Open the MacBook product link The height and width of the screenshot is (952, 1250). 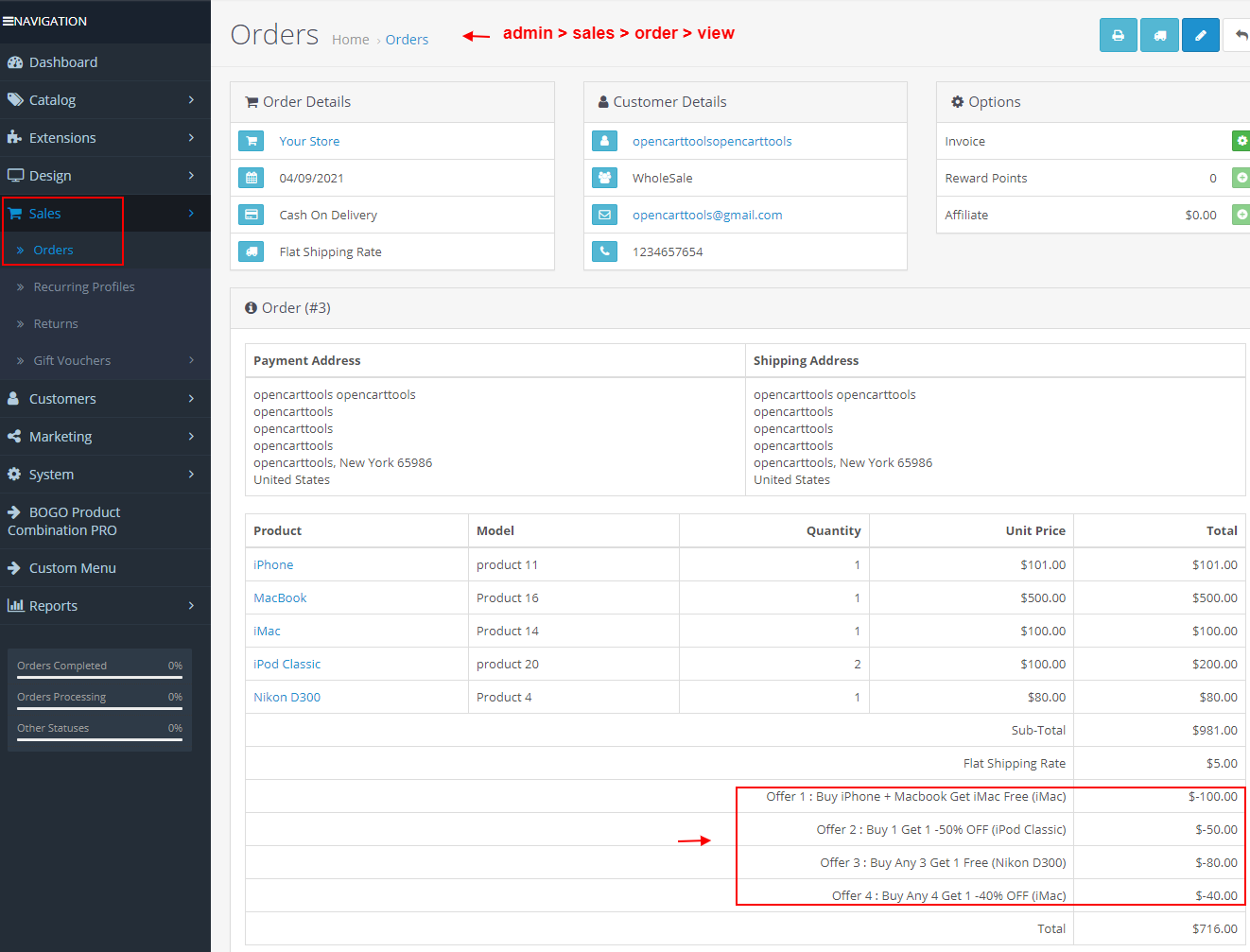click(280, 597)
